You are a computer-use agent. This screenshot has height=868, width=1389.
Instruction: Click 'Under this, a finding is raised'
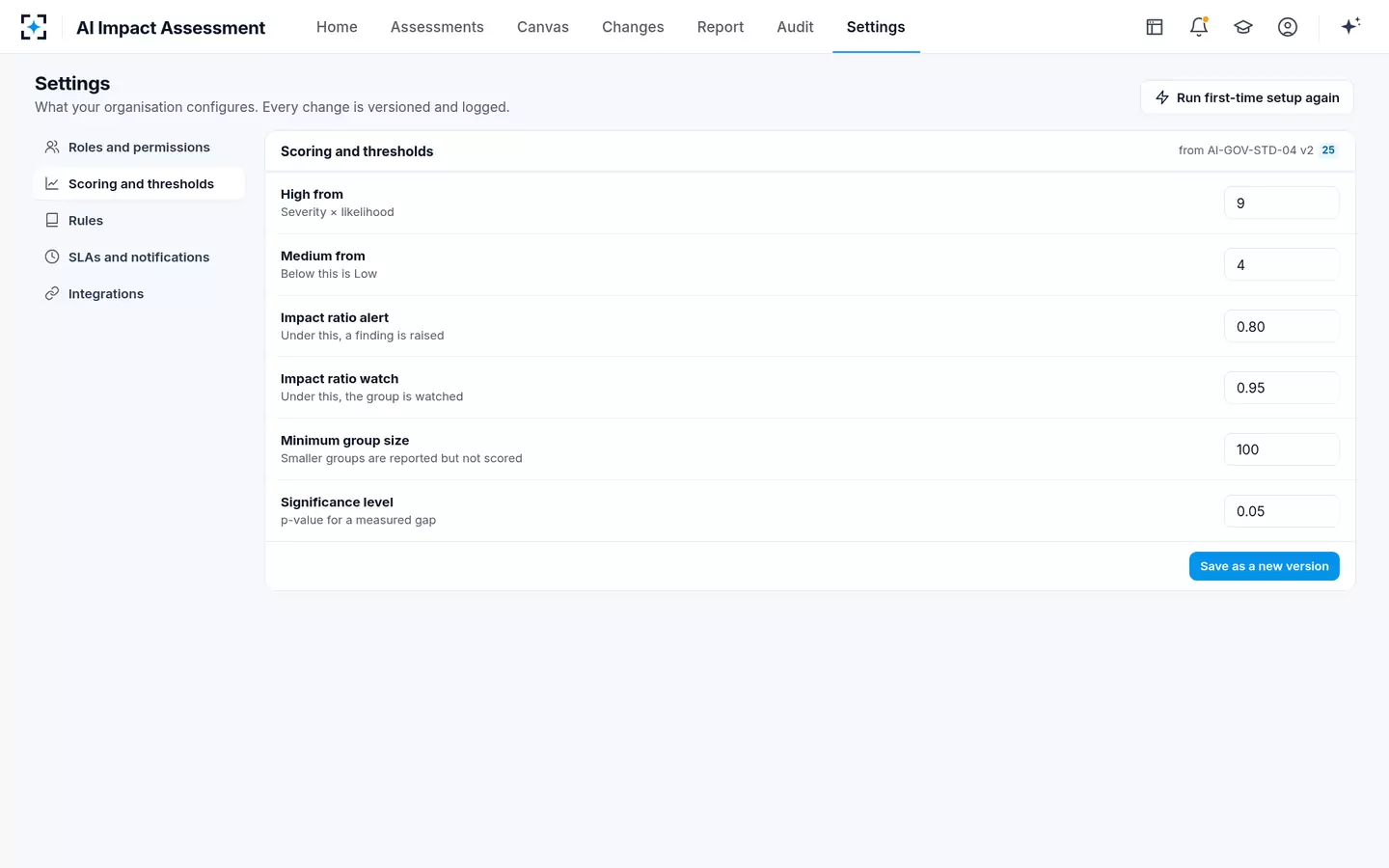pyautogui.click(x=363, y=336)
